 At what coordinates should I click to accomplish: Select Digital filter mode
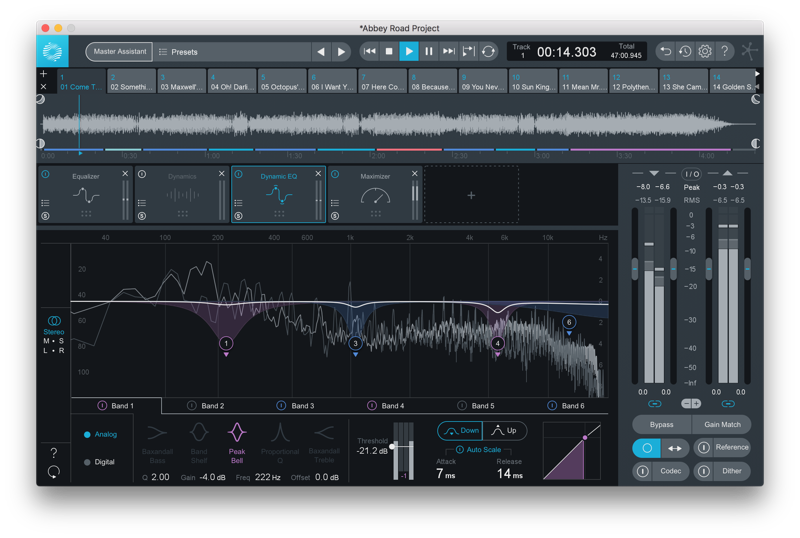99,462
